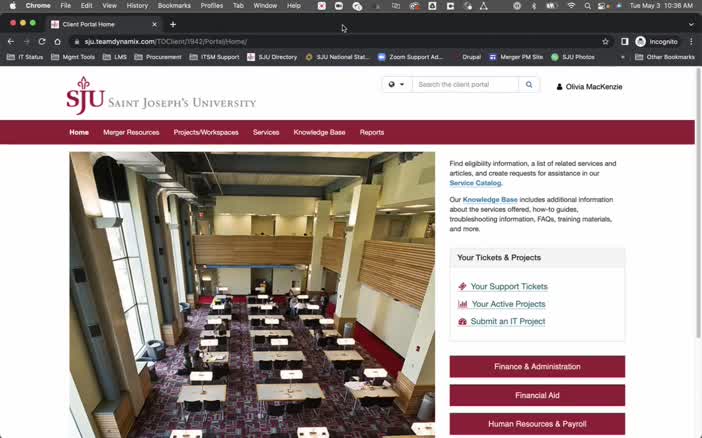The width and height of the screenshot is (702, 438).
Task: Follow the Service Catalog link
Action: click(x=475, y=183)
